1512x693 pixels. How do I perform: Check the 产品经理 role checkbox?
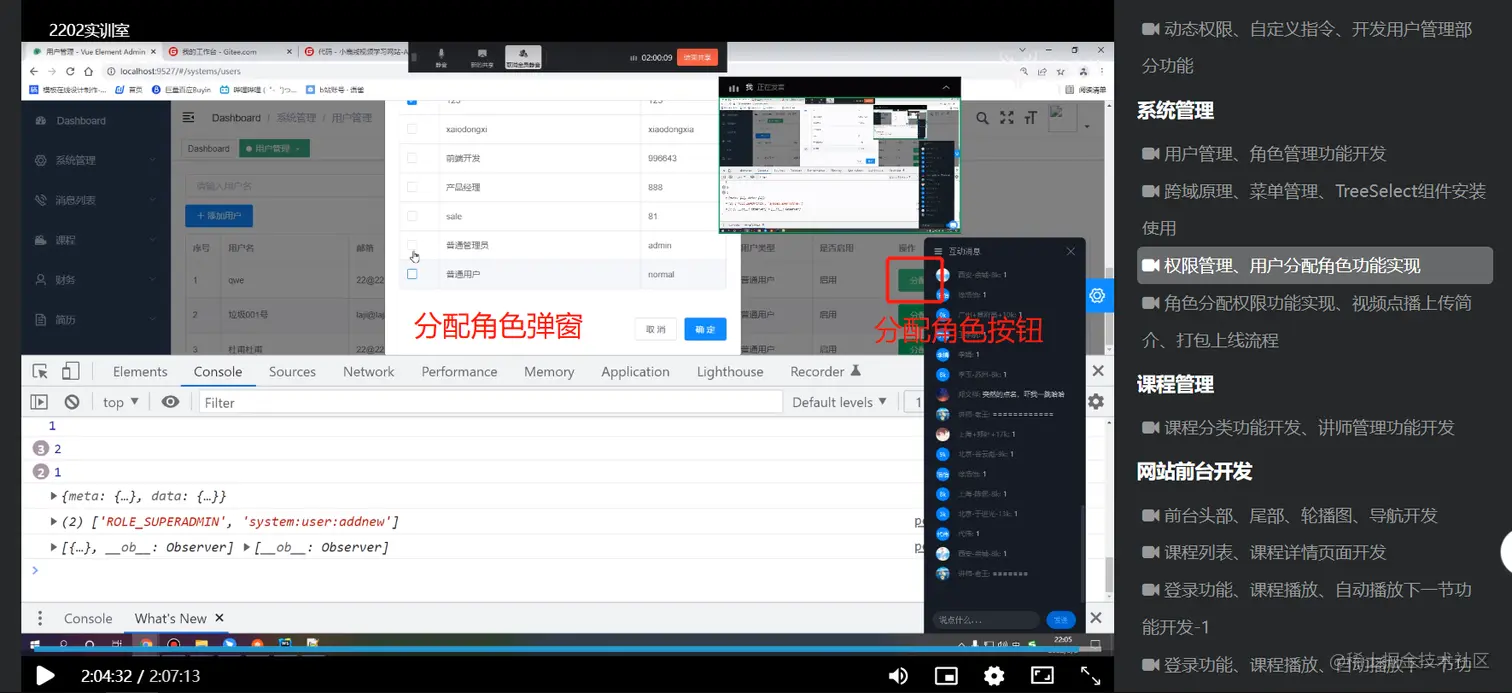click(x=412, y=187)
